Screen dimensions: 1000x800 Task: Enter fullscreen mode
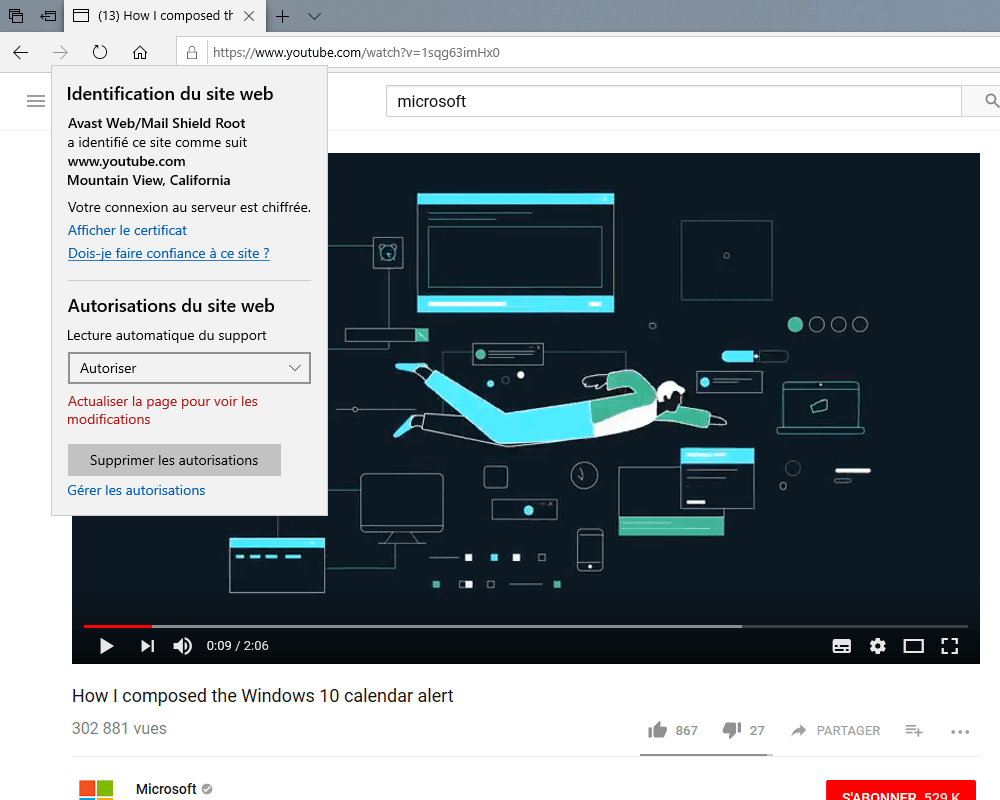[x=950, y=646]
